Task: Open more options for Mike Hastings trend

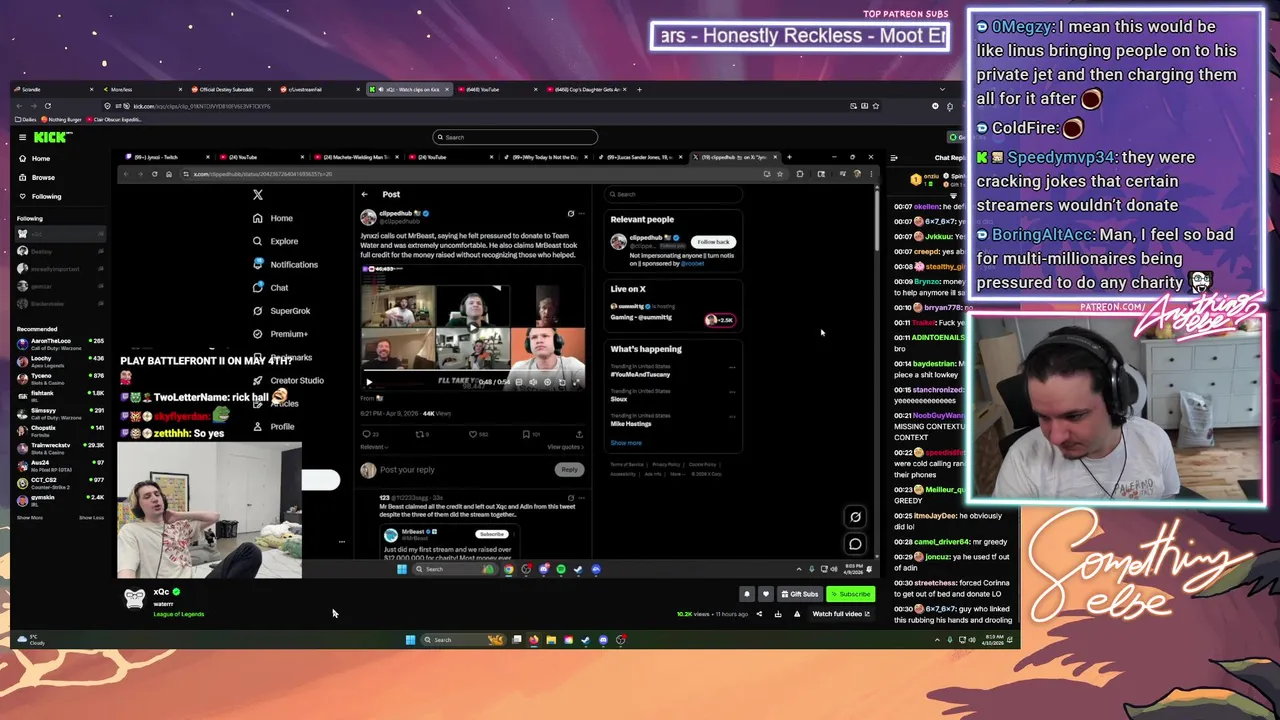Action: click(x=732, y=417)
